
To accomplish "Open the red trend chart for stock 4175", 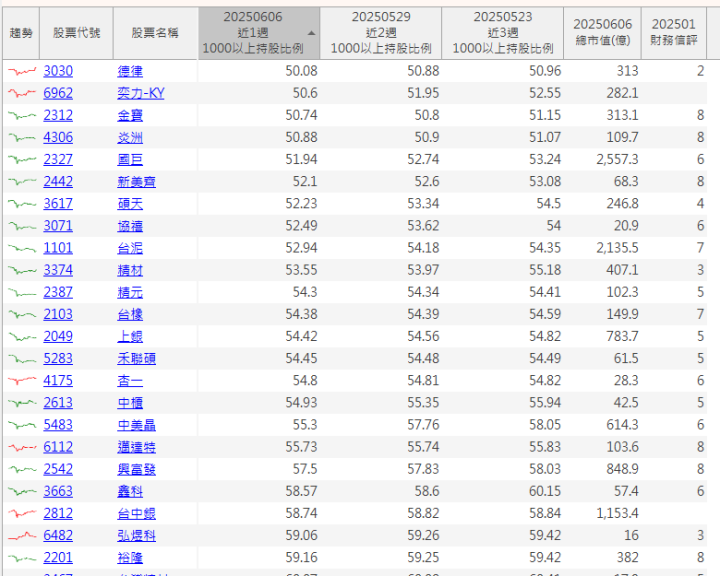I will [x=22, y=380].
